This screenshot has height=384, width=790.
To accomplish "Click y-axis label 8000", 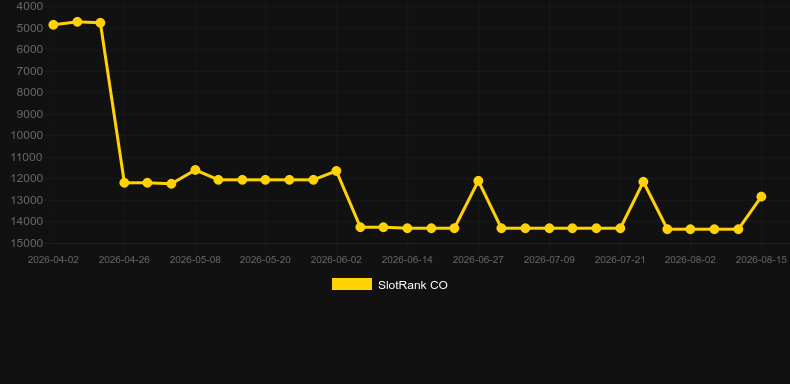I will 30,93.
